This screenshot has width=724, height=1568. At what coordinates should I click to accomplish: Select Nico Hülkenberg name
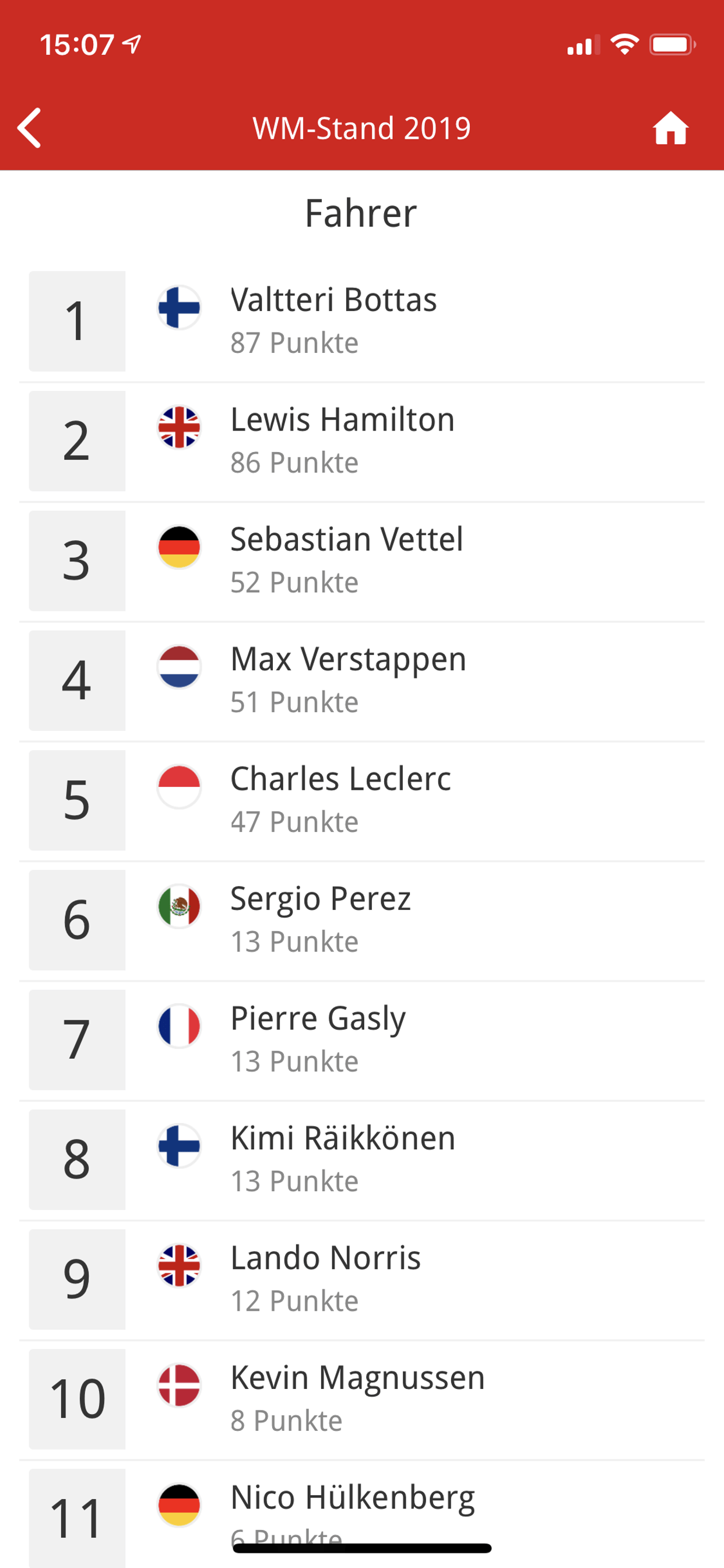click(352, 1497)
